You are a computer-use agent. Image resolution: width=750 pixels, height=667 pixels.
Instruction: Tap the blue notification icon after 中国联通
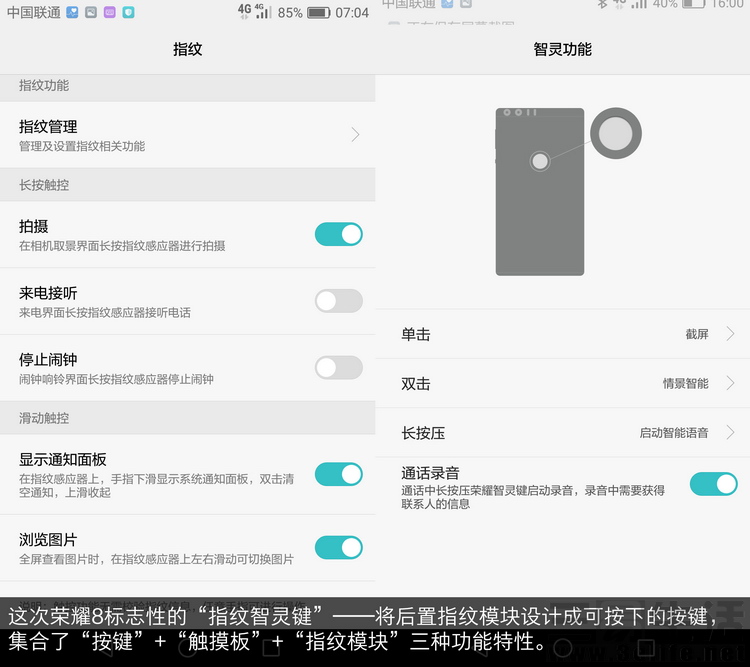72,12
